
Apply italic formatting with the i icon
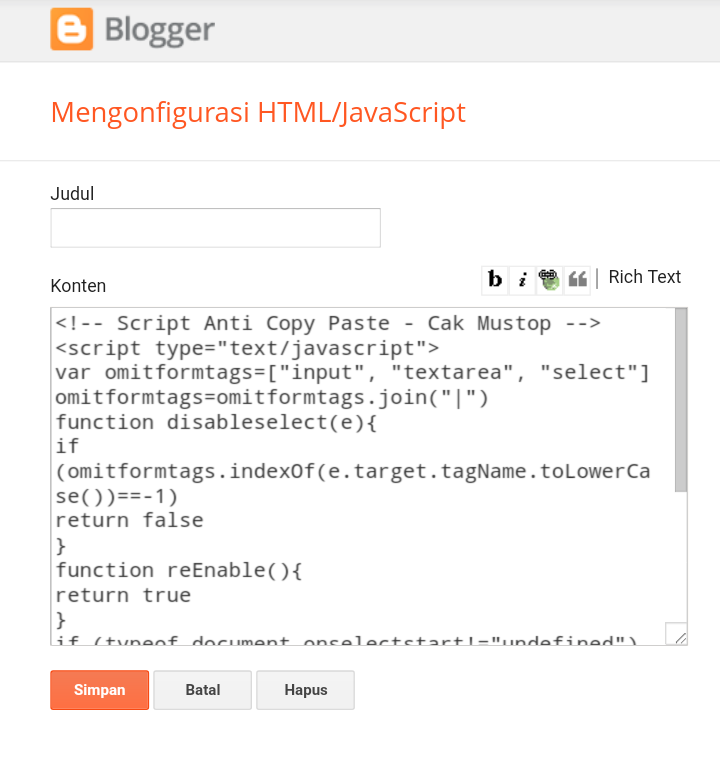tap(522, 280)
